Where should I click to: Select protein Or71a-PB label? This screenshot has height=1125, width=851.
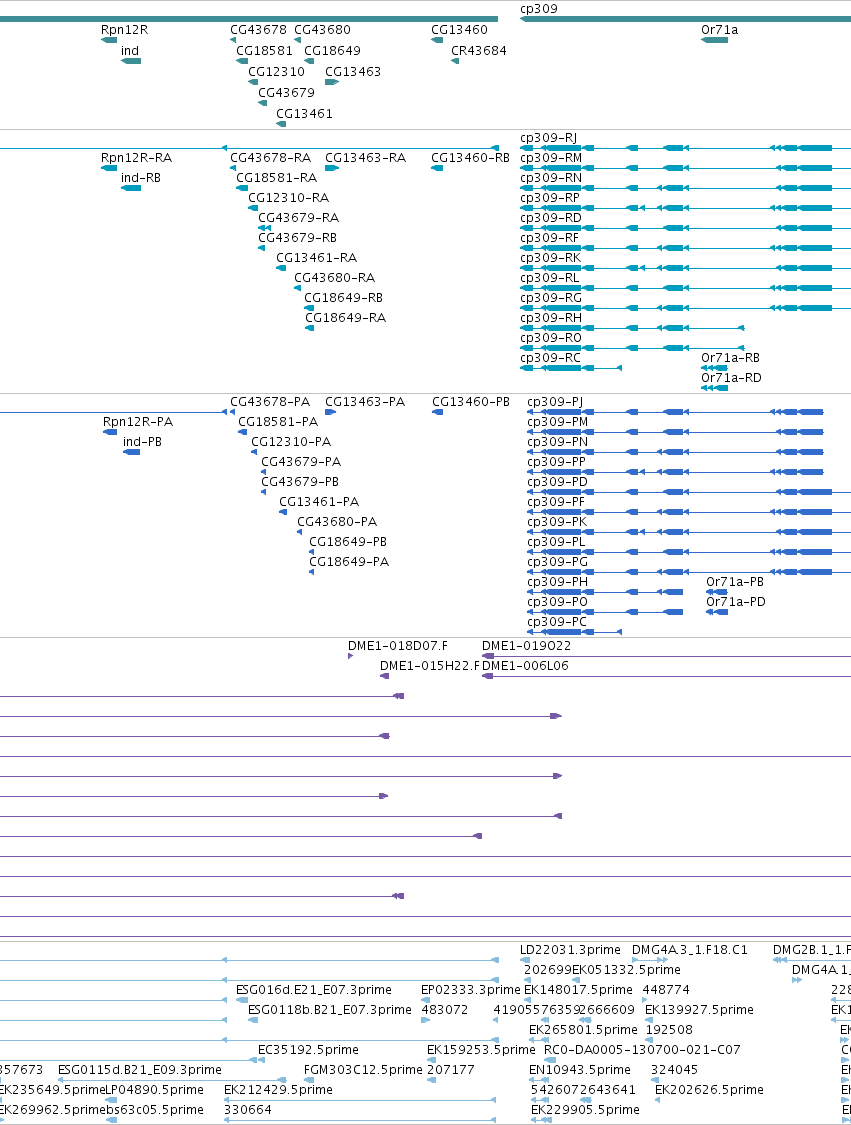pos(735,582)
